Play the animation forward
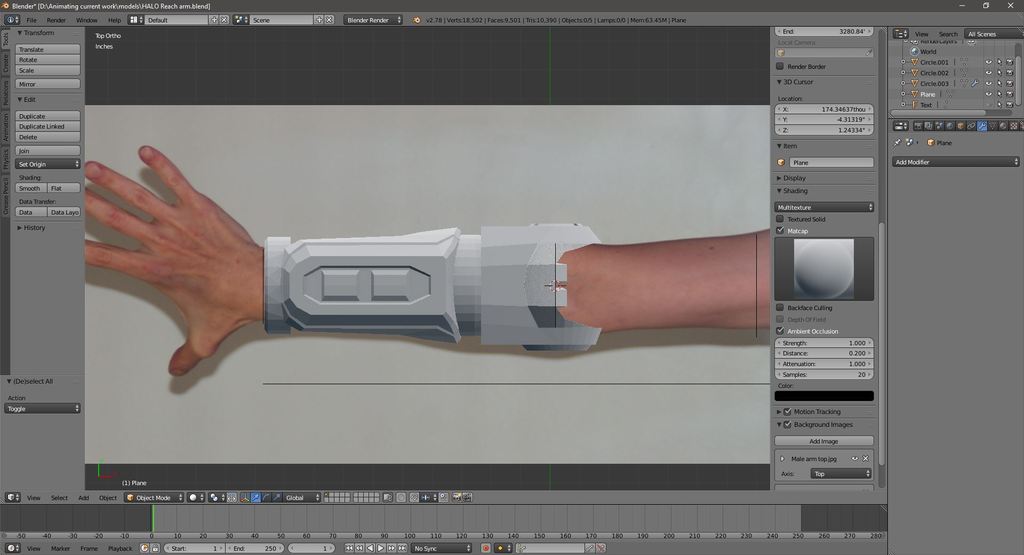The image size is (1024, 555). (x=381, y=548)
